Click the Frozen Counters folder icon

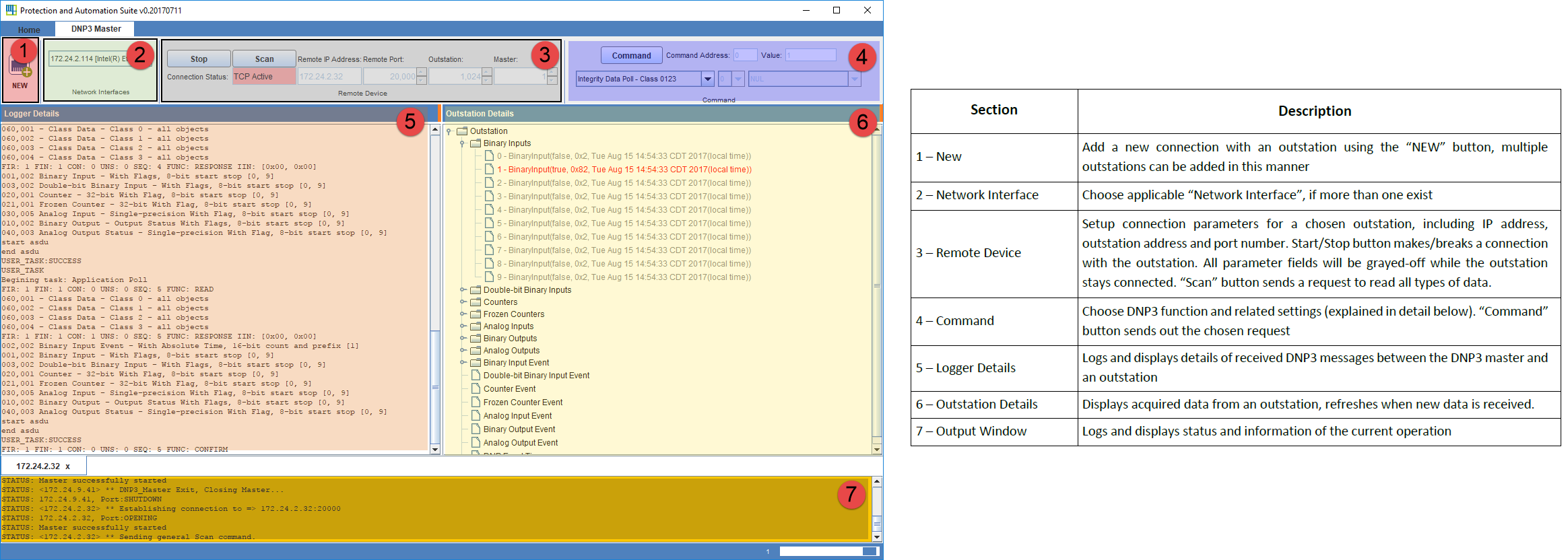[476, 314]
